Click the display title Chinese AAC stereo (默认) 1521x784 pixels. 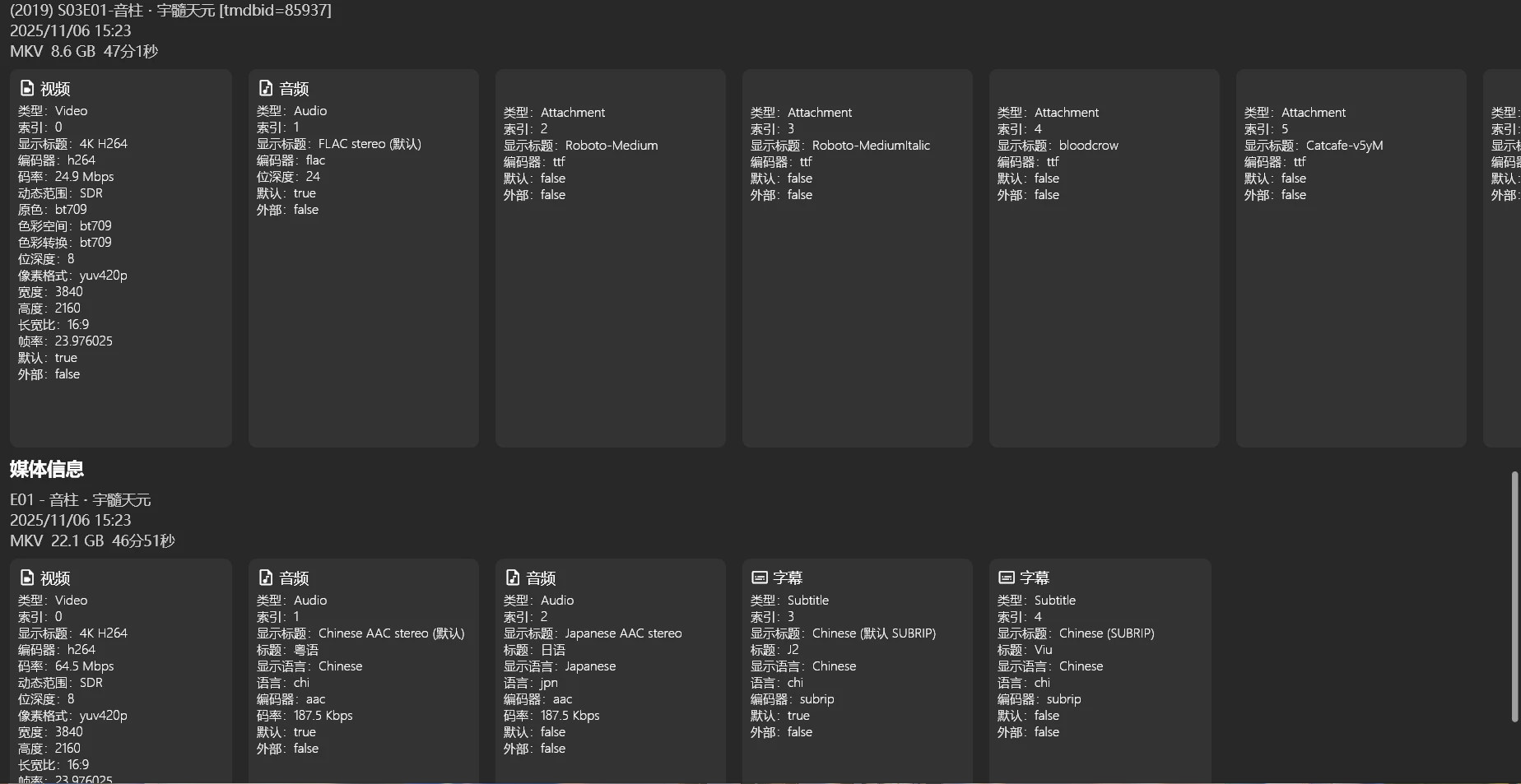click(391, 633)
